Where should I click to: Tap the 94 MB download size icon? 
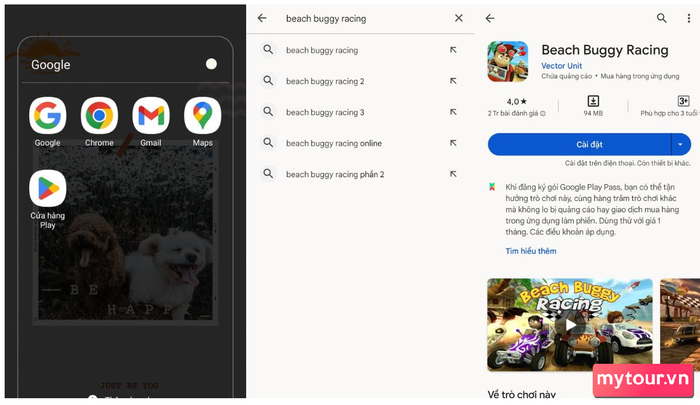(593, 100)
